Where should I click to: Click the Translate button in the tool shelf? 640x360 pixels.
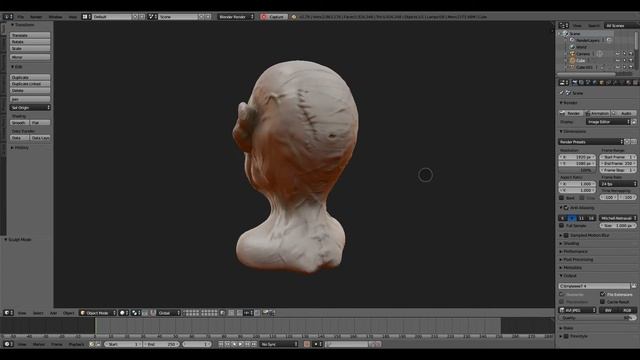coord(30,36)
